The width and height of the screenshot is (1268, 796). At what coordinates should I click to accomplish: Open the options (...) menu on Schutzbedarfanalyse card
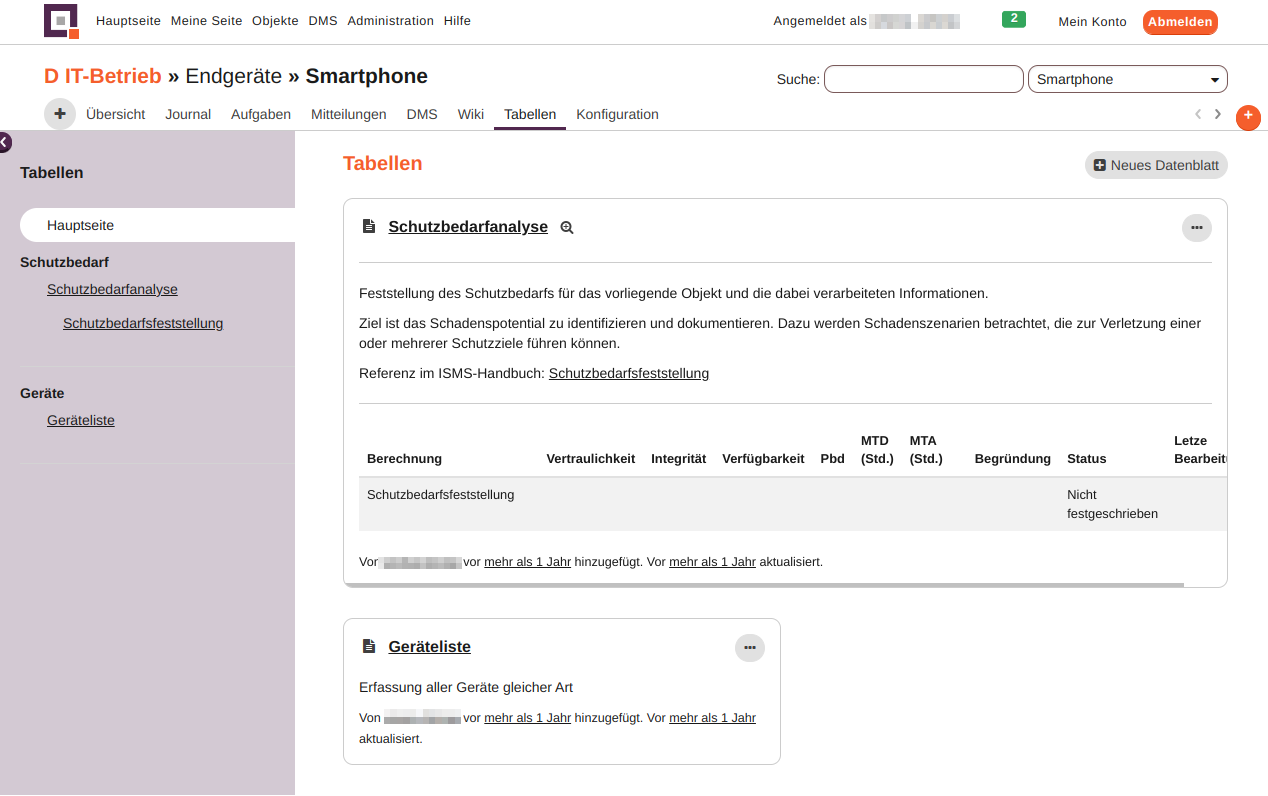[x=1196, y=227]
